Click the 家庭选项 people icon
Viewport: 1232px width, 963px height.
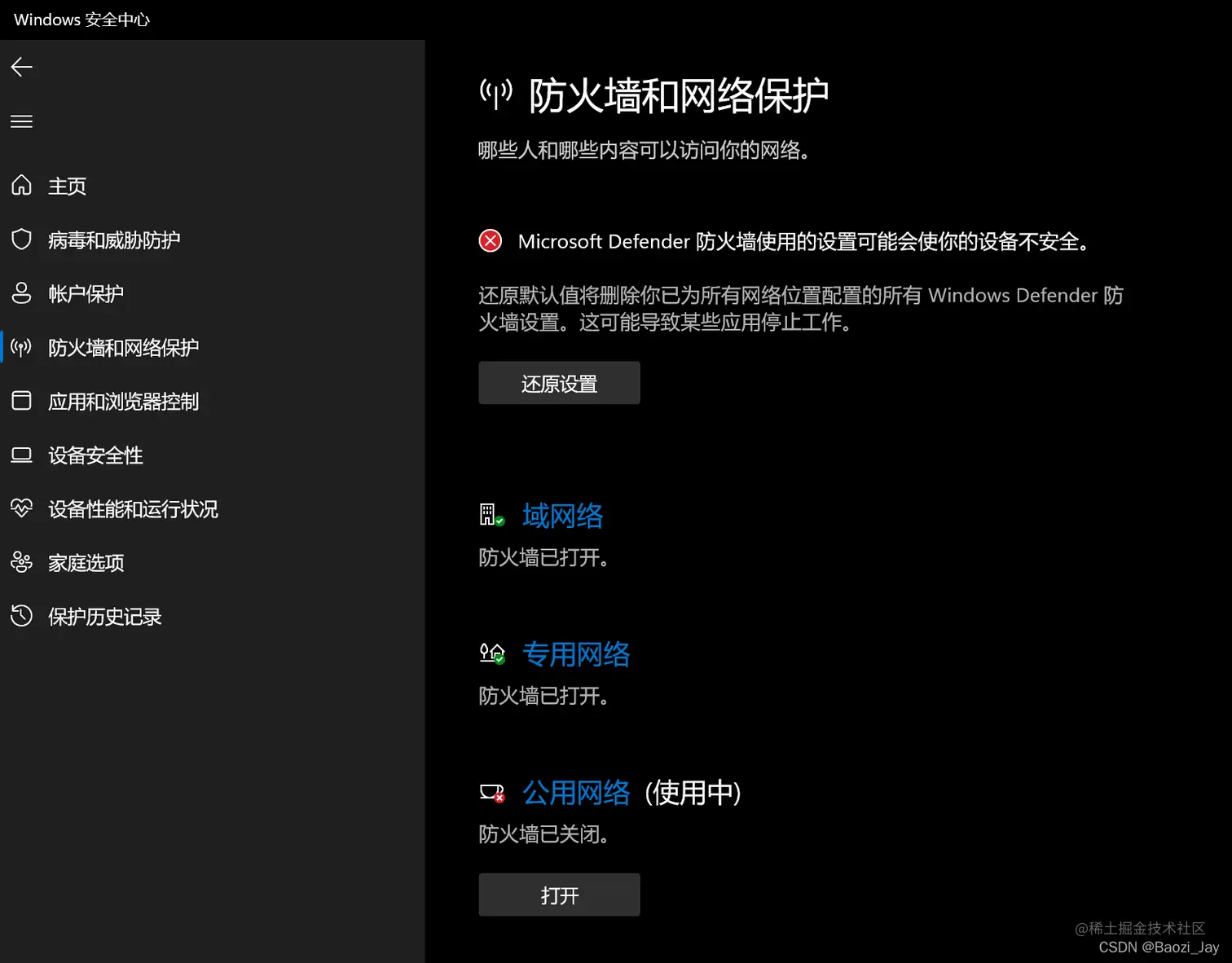click(21, 562)
